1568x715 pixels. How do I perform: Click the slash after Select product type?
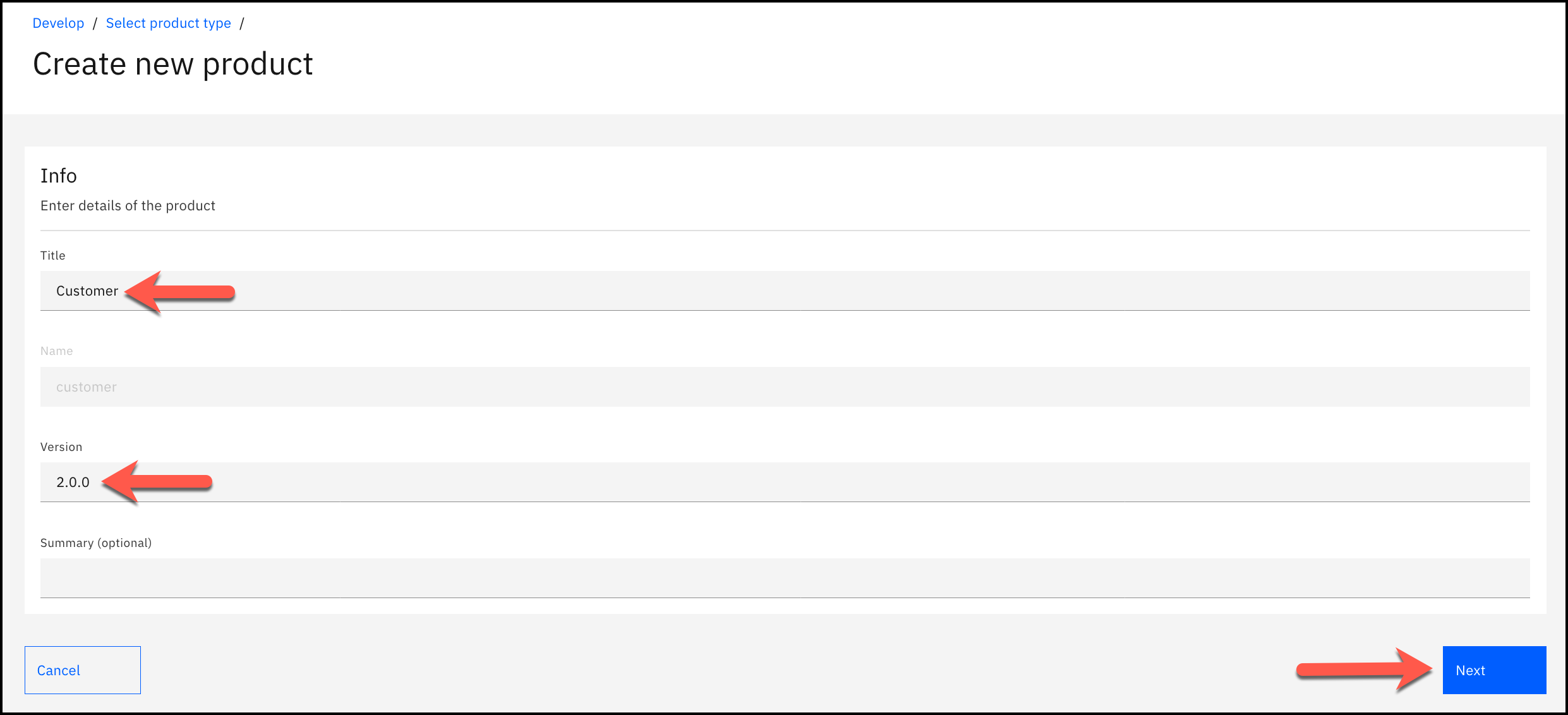(x=241, y=23)
